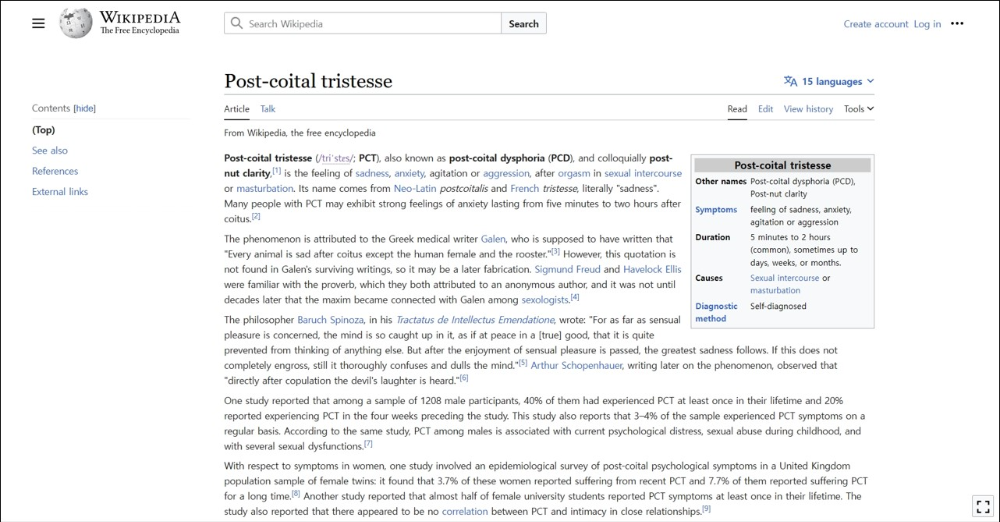Image resolution: width=1000 pixels, height=522 pixels.
Task: Click the Create account link
Action: 876,24
